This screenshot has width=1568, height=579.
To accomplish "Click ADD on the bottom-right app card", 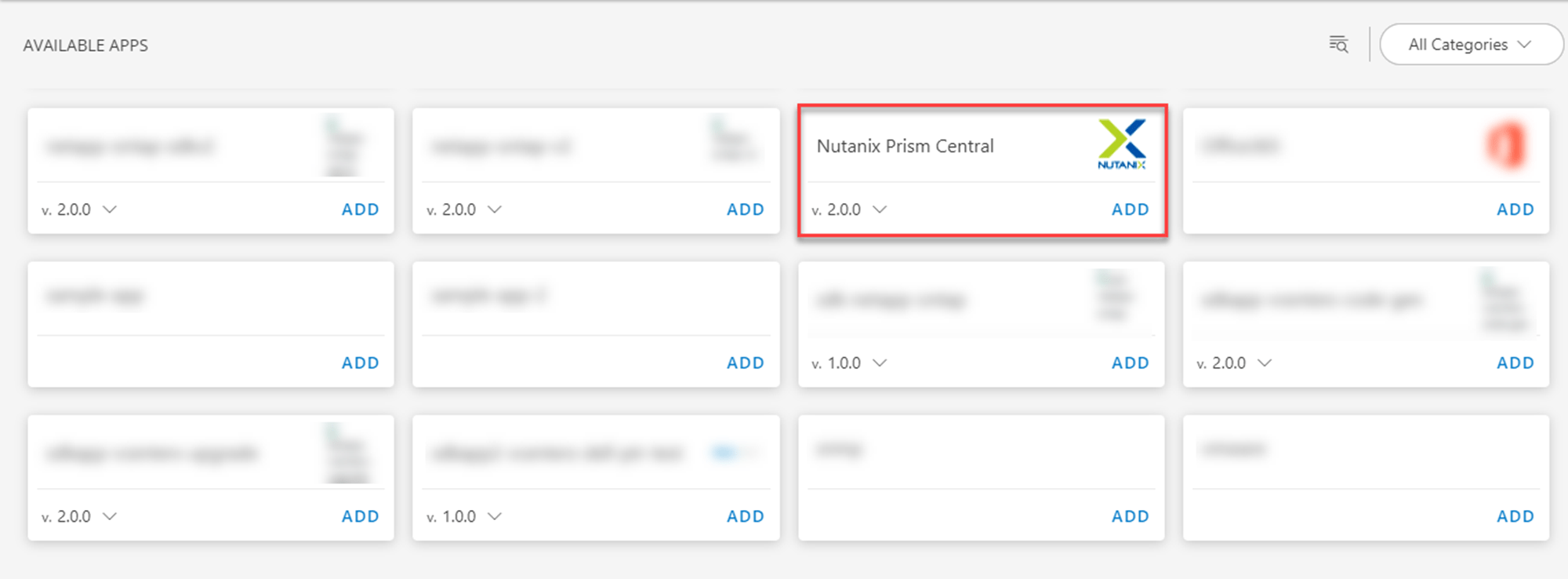I will (1515, 516).
